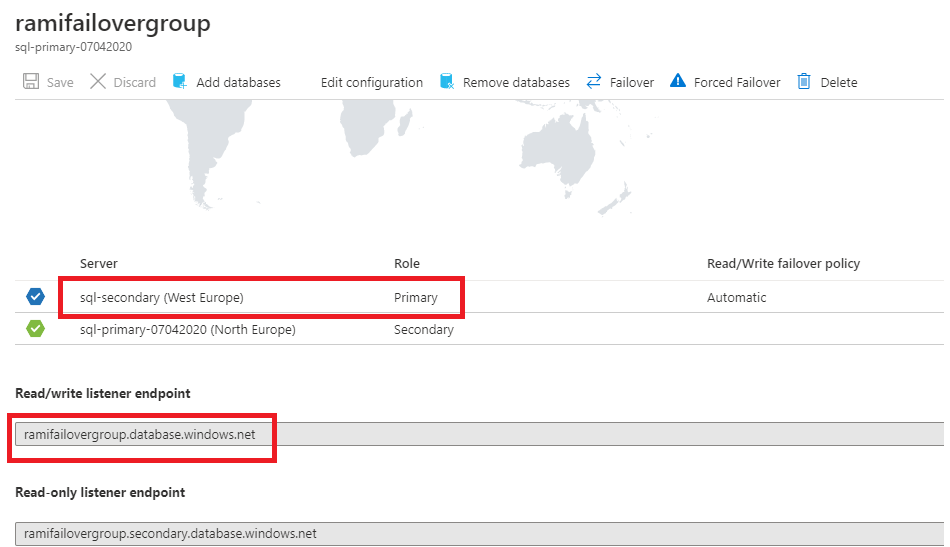
Task: Click blue status icon for sql-secondary
Action: click(x=36, y=297)
